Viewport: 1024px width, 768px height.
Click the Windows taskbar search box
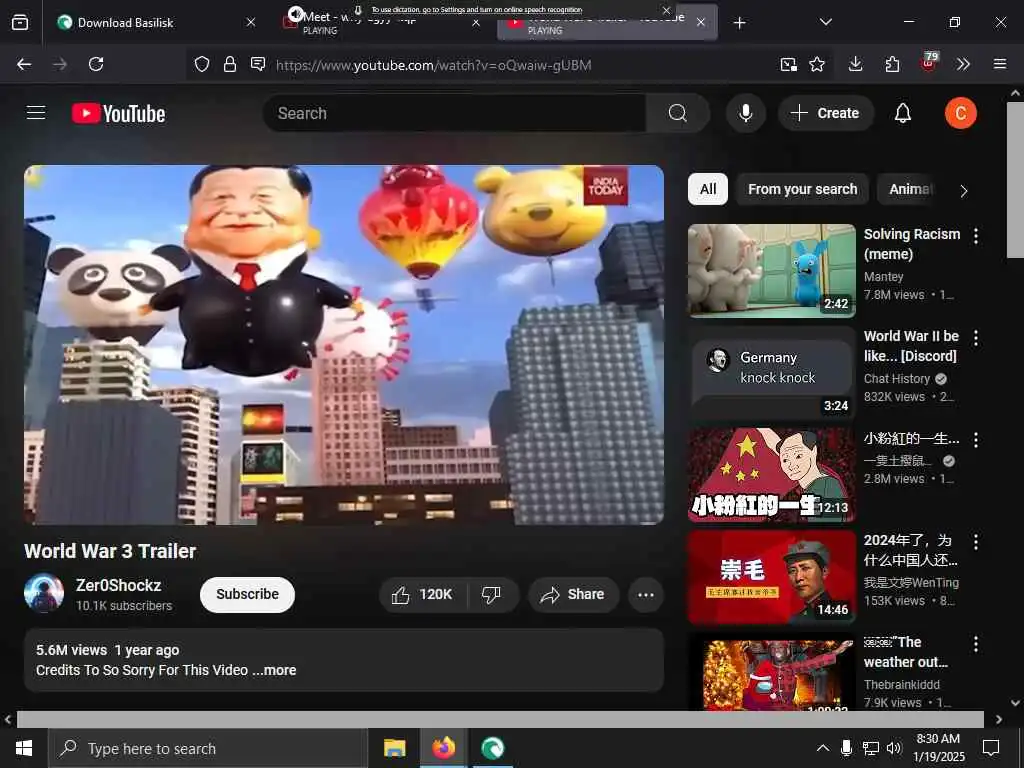[208, 748]
